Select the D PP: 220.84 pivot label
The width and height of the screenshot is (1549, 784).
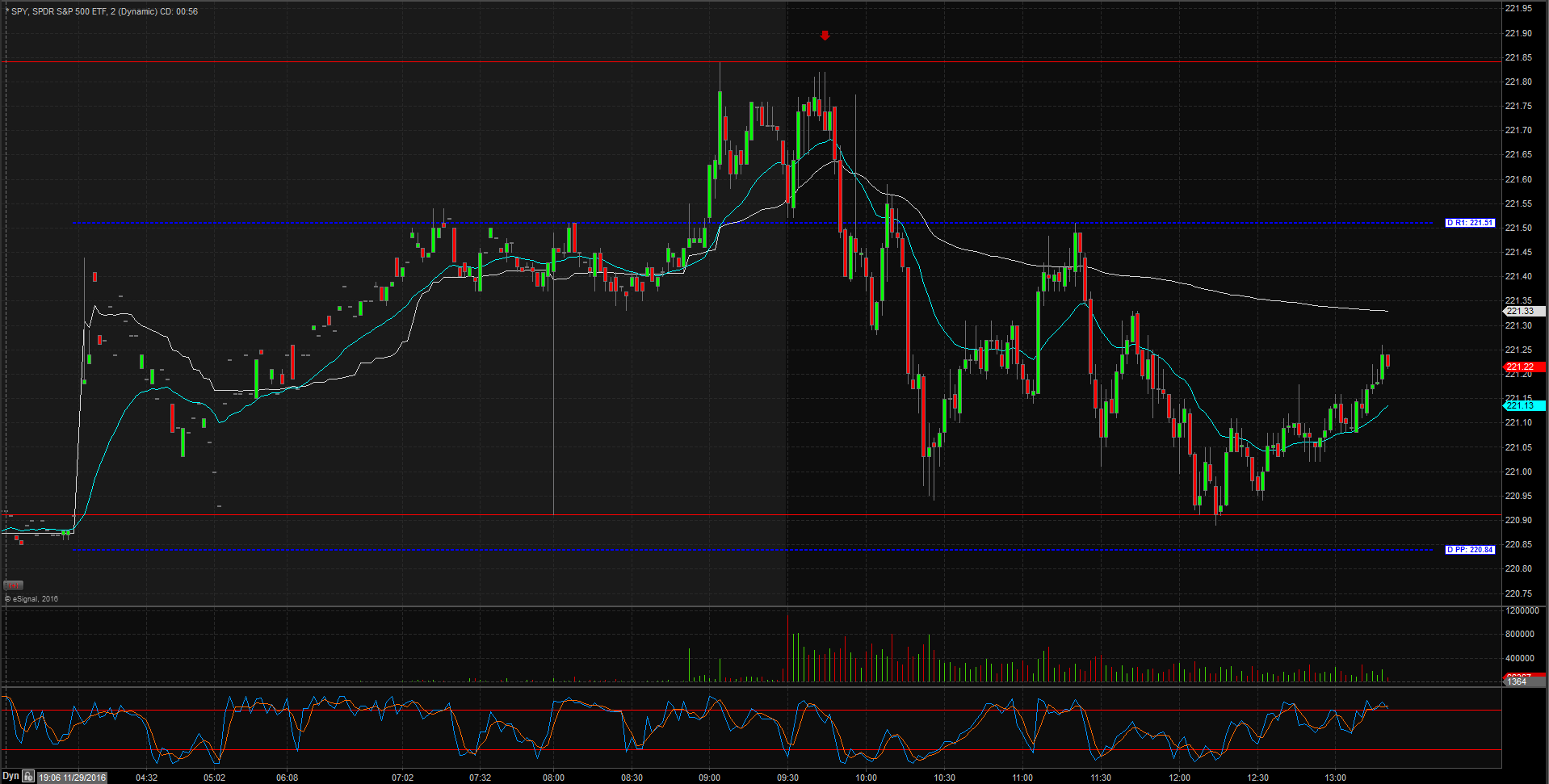(x=1470, y=550)
